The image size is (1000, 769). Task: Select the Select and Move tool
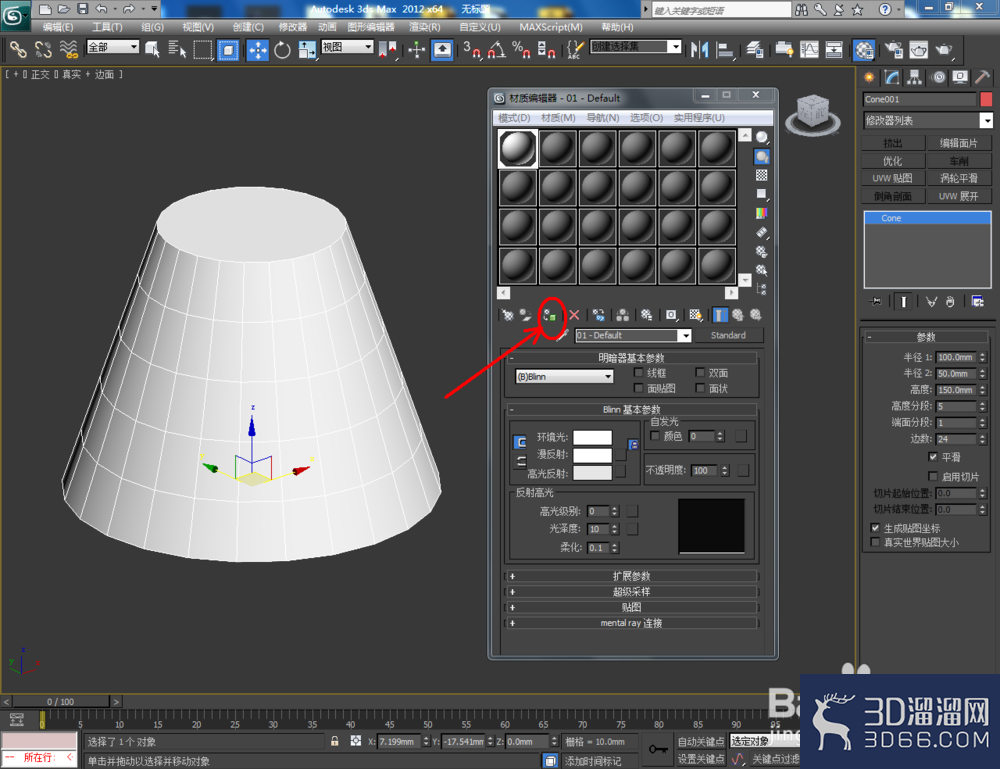(258, 50)
